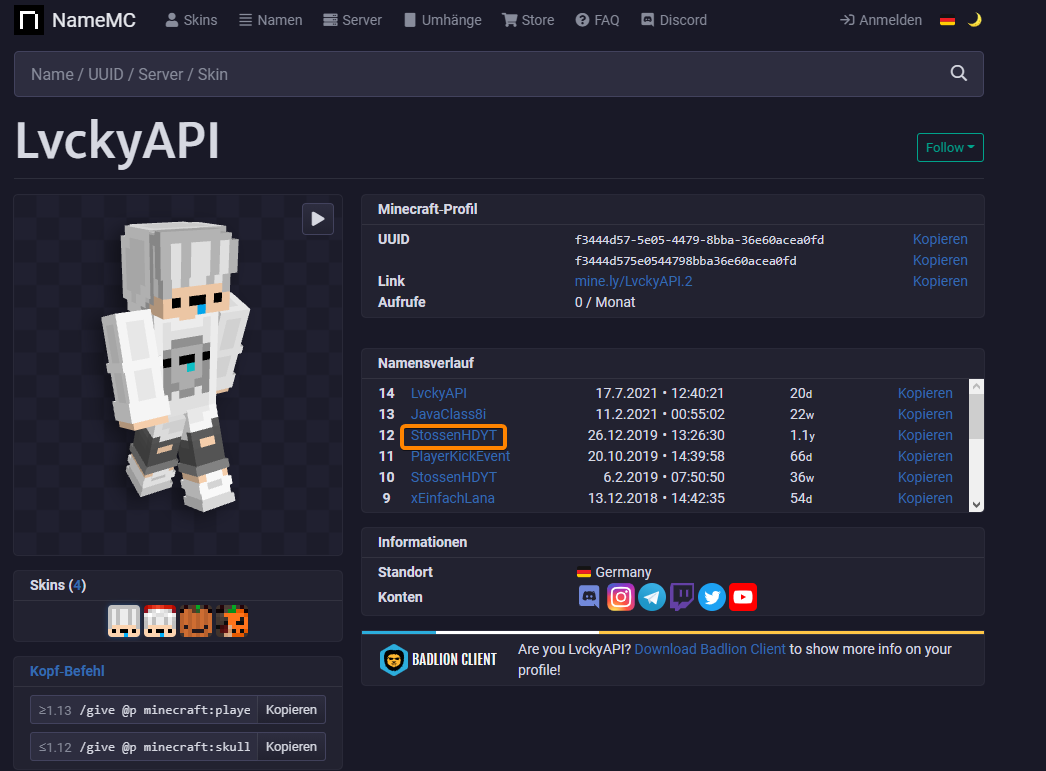Open the Twitch account icon
Screen dimensions: 1046x771
pos(682,597)
